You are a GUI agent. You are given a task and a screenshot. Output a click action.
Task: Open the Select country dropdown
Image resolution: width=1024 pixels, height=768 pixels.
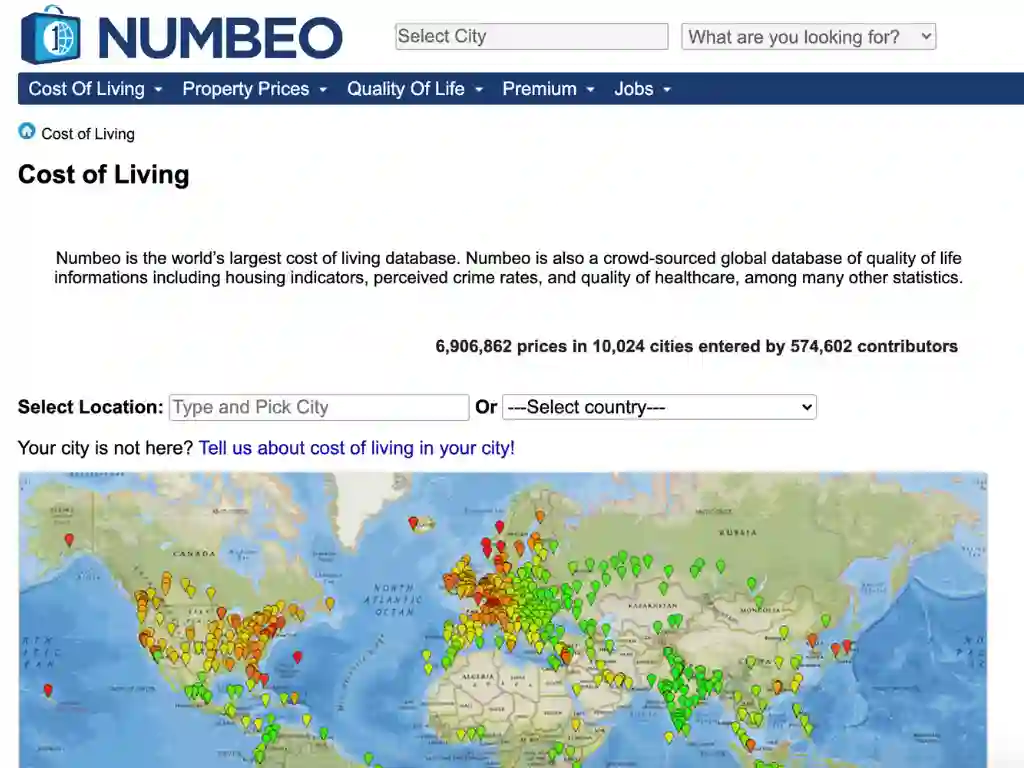pos(659,407)
